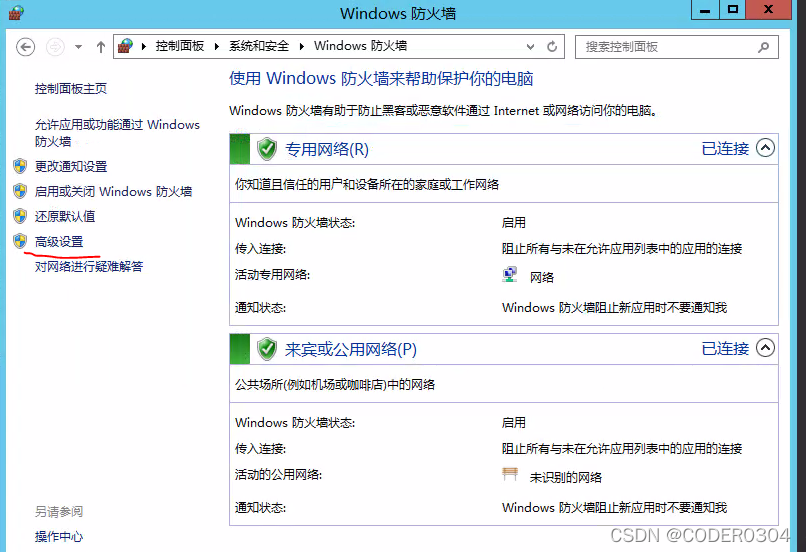Viewport: 806px width, 552px height.
Task: Open 允许应用或功能通过 Windows 防火墙
Action: (x=117, y=133)
